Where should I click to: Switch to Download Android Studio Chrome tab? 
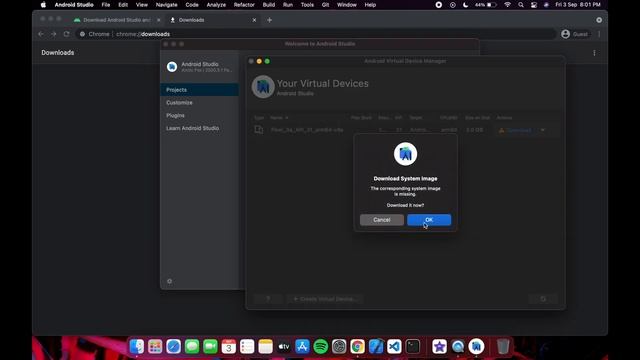coord(116,20)
